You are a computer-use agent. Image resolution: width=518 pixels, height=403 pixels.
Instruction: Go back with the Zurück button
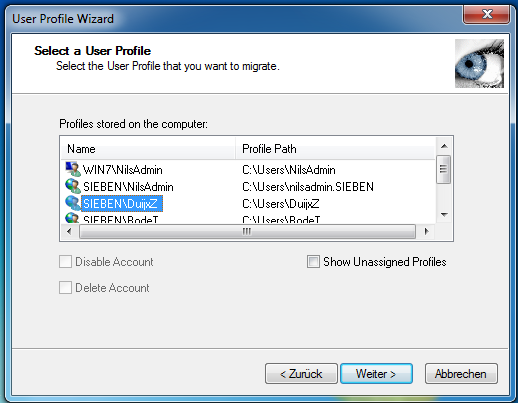pyautogui.click(x=301, y=374)
